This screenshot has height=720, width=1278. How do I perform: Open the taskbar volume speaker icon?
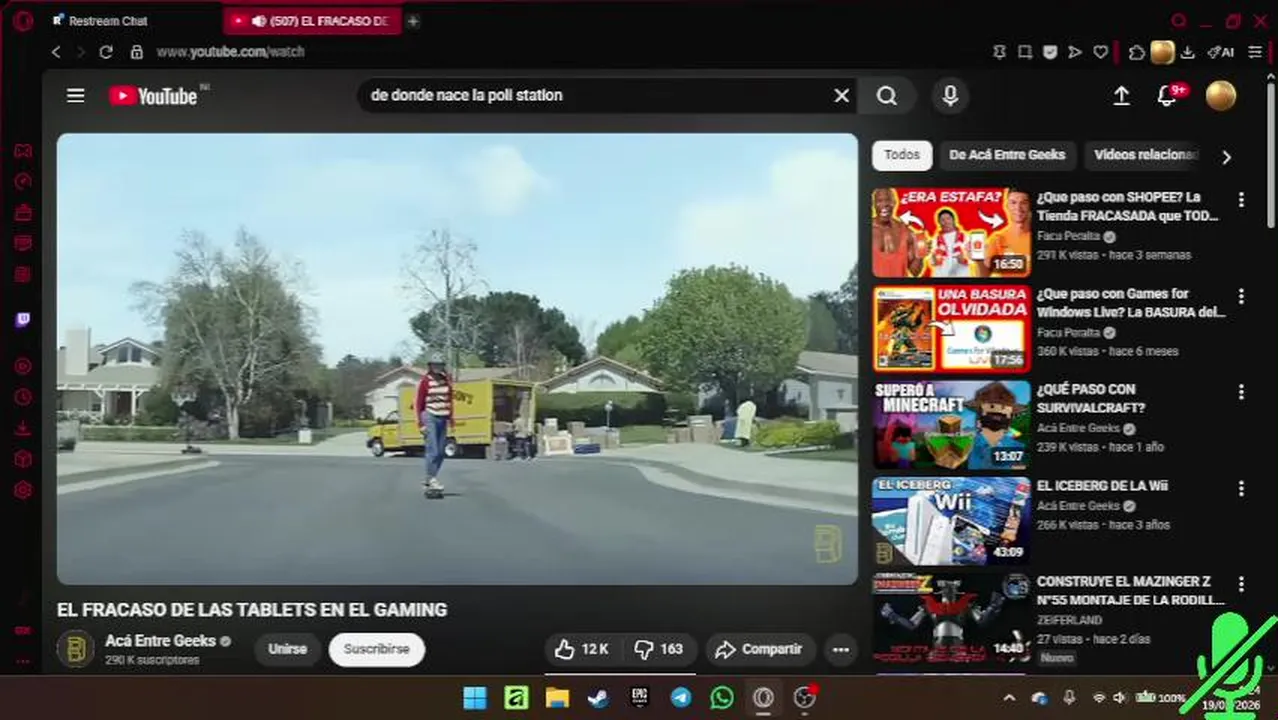click(1119, 698)
